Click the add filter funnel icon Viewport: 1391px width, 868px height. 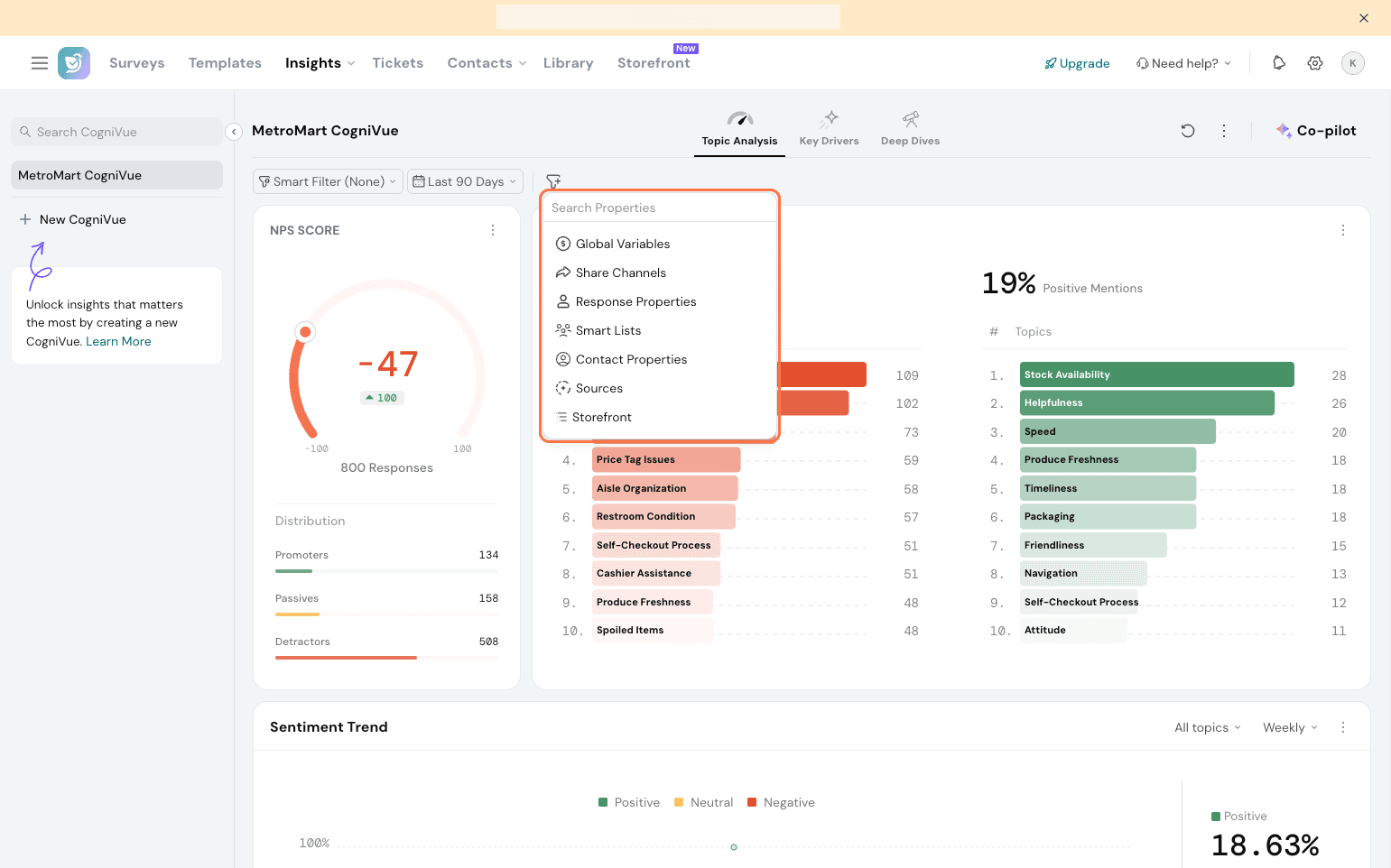(553, 181)
